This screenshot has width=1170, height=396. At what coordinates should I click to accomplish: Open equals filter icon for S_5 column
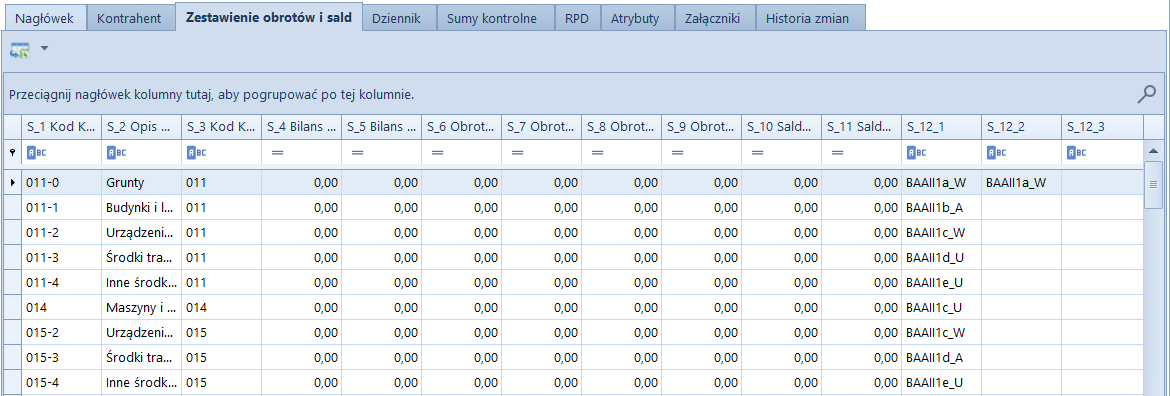[357, 152]
